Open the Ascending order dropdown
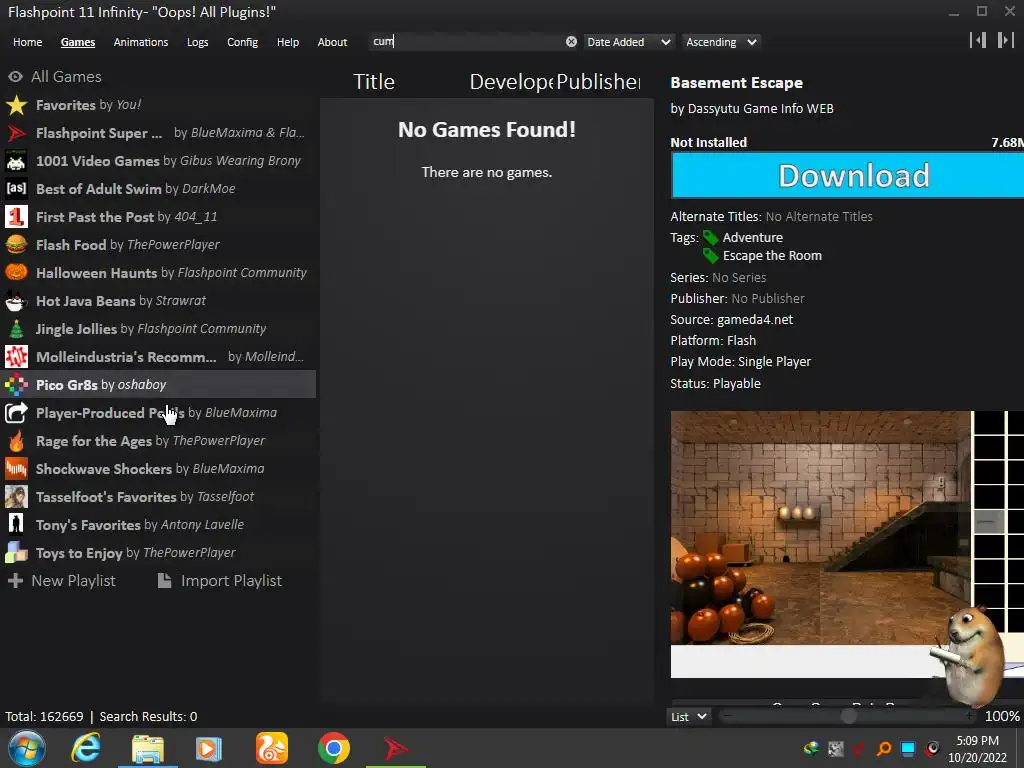 click(721, 42)
